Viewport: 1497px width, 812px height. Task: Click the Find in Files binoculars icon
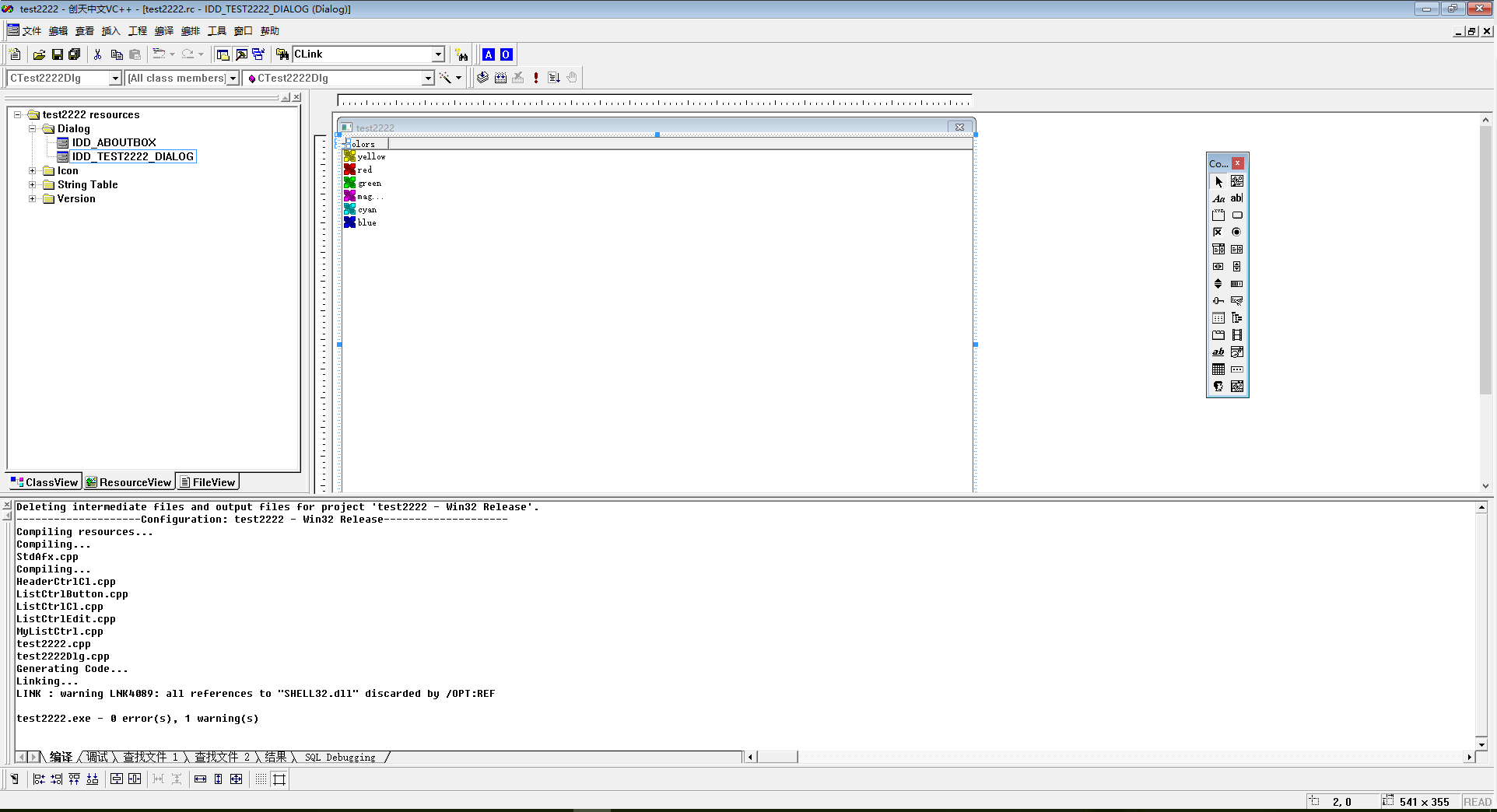[282, 54]
